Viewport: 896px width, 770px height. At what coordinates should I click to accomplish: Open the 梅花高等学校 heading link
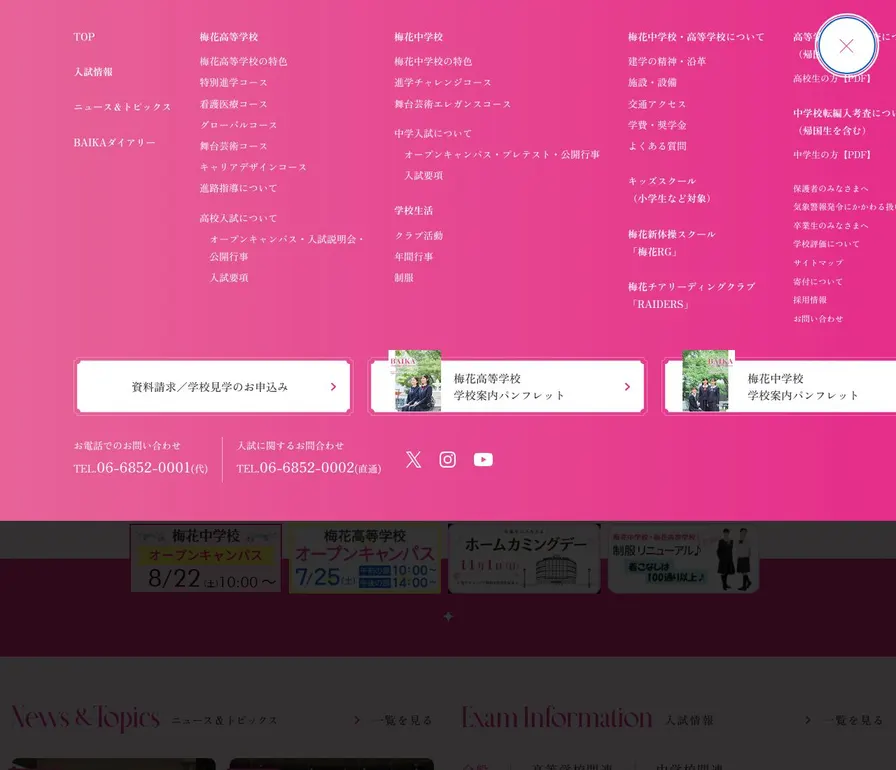(x=229, y=37)
